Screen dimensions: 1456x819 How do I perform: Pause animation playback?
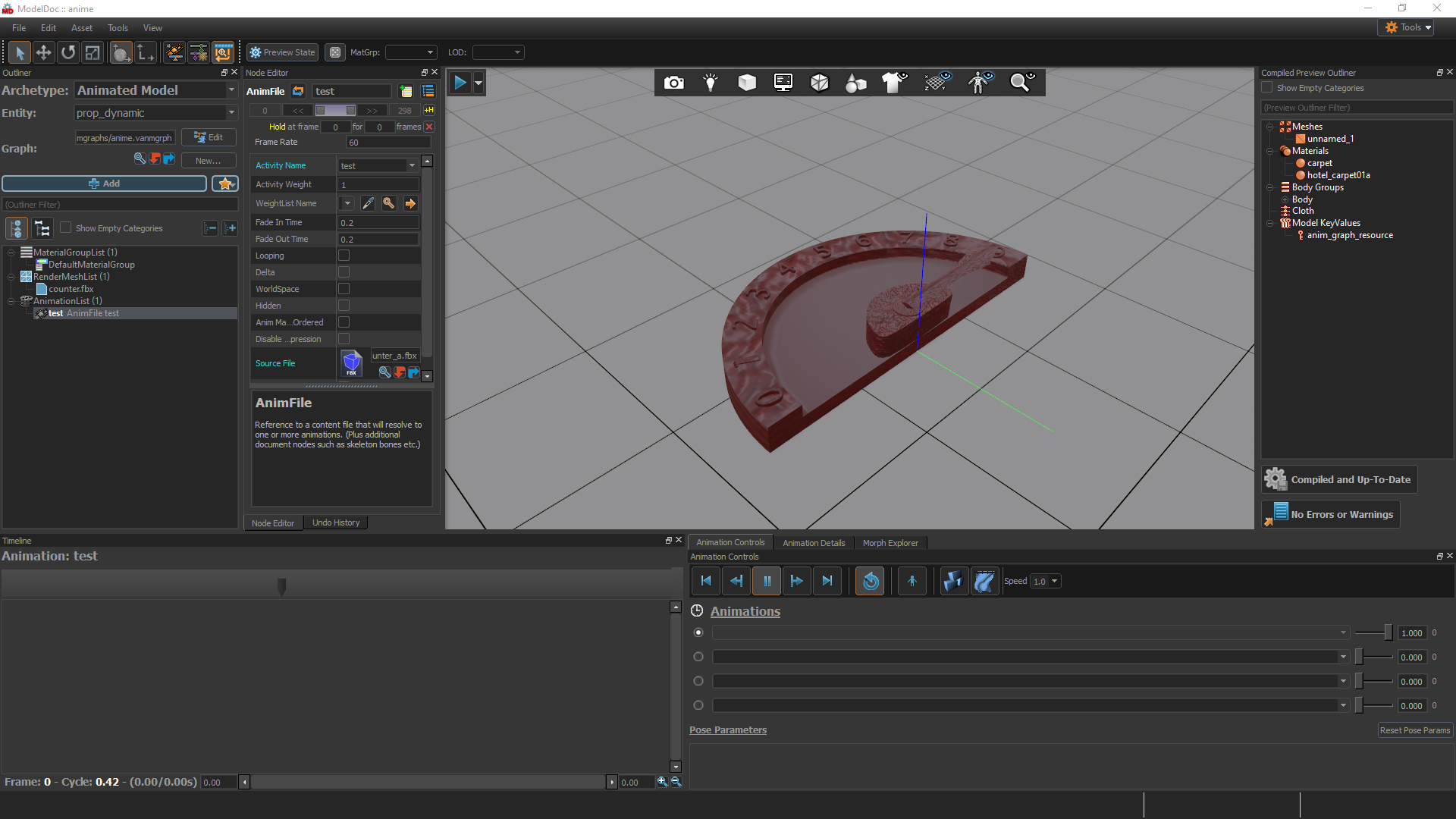pyautogui.click(x=767, y=582)
